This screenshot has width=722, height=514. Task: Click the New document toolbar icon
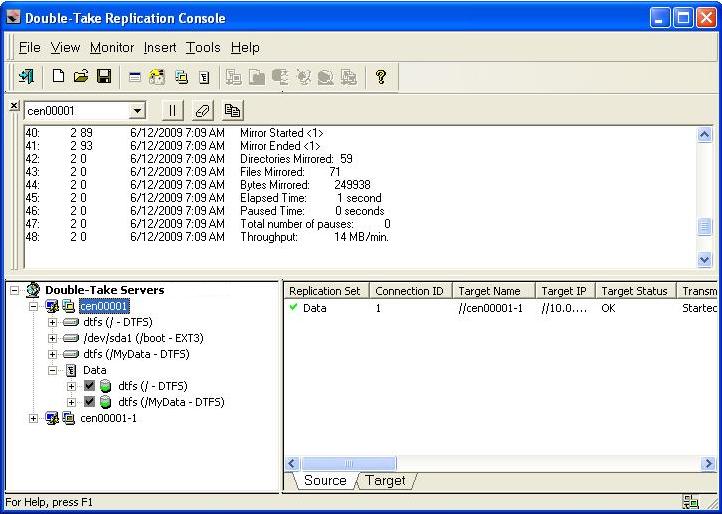[58, 76]
